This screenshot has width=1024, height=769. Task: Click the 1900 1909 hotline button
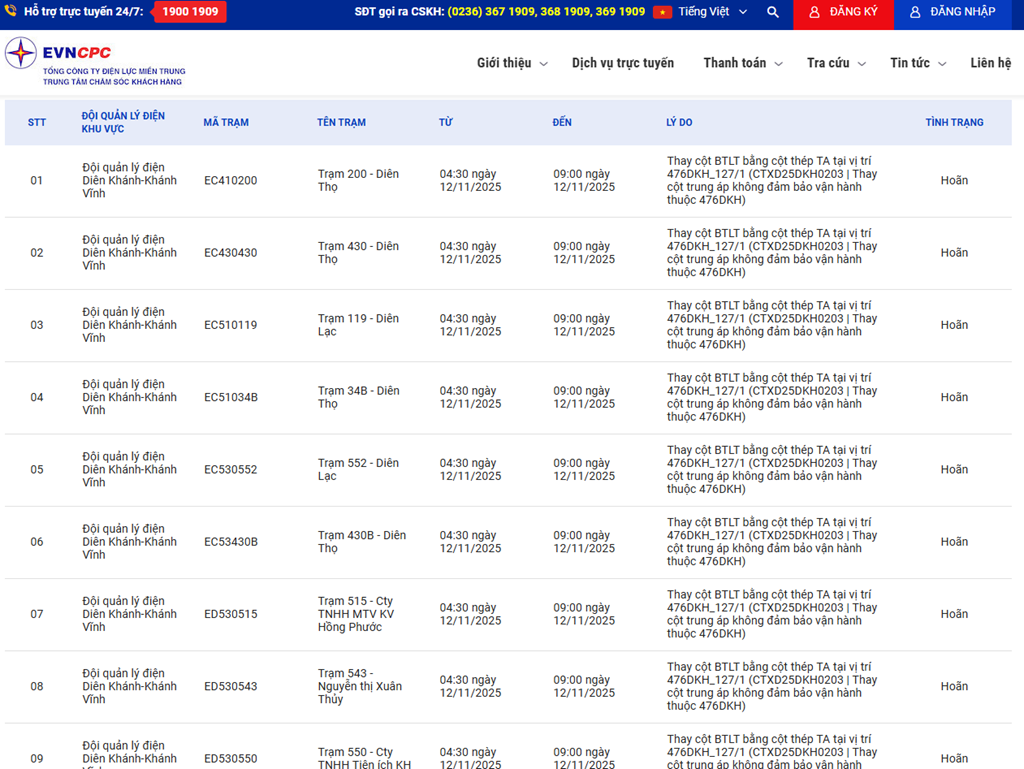pyautogui.click(x=190, y=12)
